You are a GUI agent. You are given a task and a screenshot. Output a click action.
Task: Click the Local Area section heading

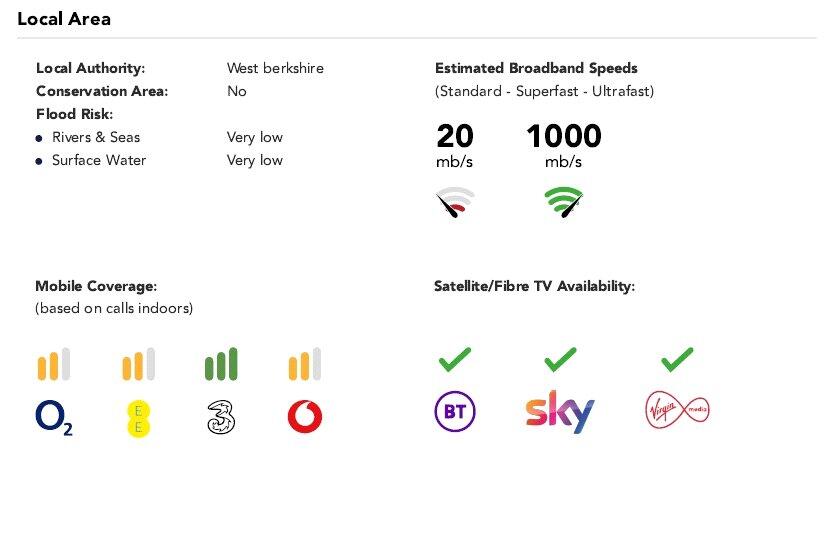64,19
